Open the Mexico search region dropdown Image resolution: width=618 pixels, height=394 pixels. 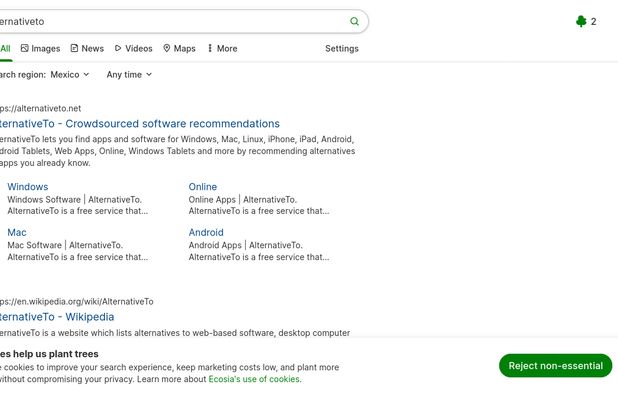click(x=70, y=74)
